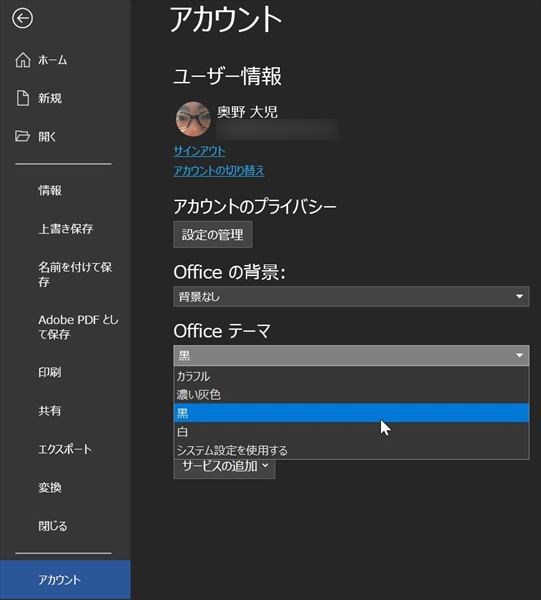Screen dimensions: 541x600
Task: Click アカウントの切り替え link
Action: pyautogui.click(x=219, y=170)
